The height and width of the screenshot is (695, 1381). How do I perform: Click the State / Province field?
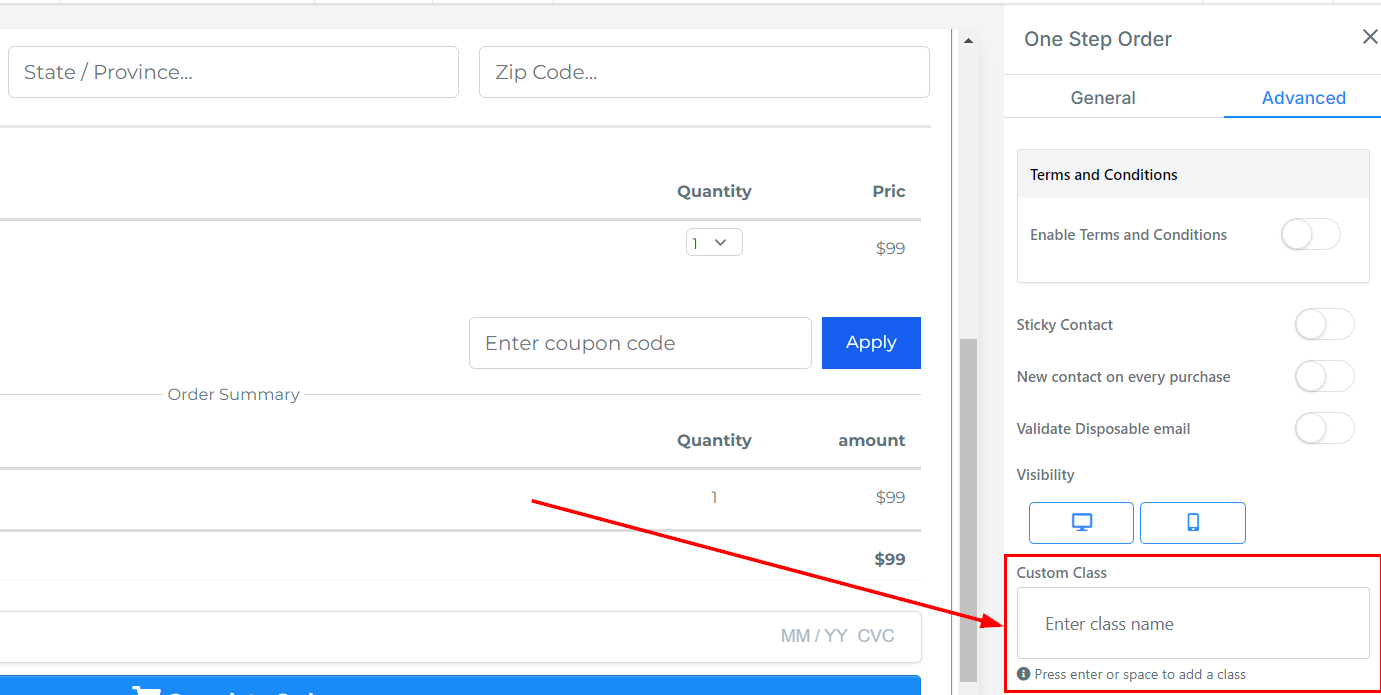point(233,72)
